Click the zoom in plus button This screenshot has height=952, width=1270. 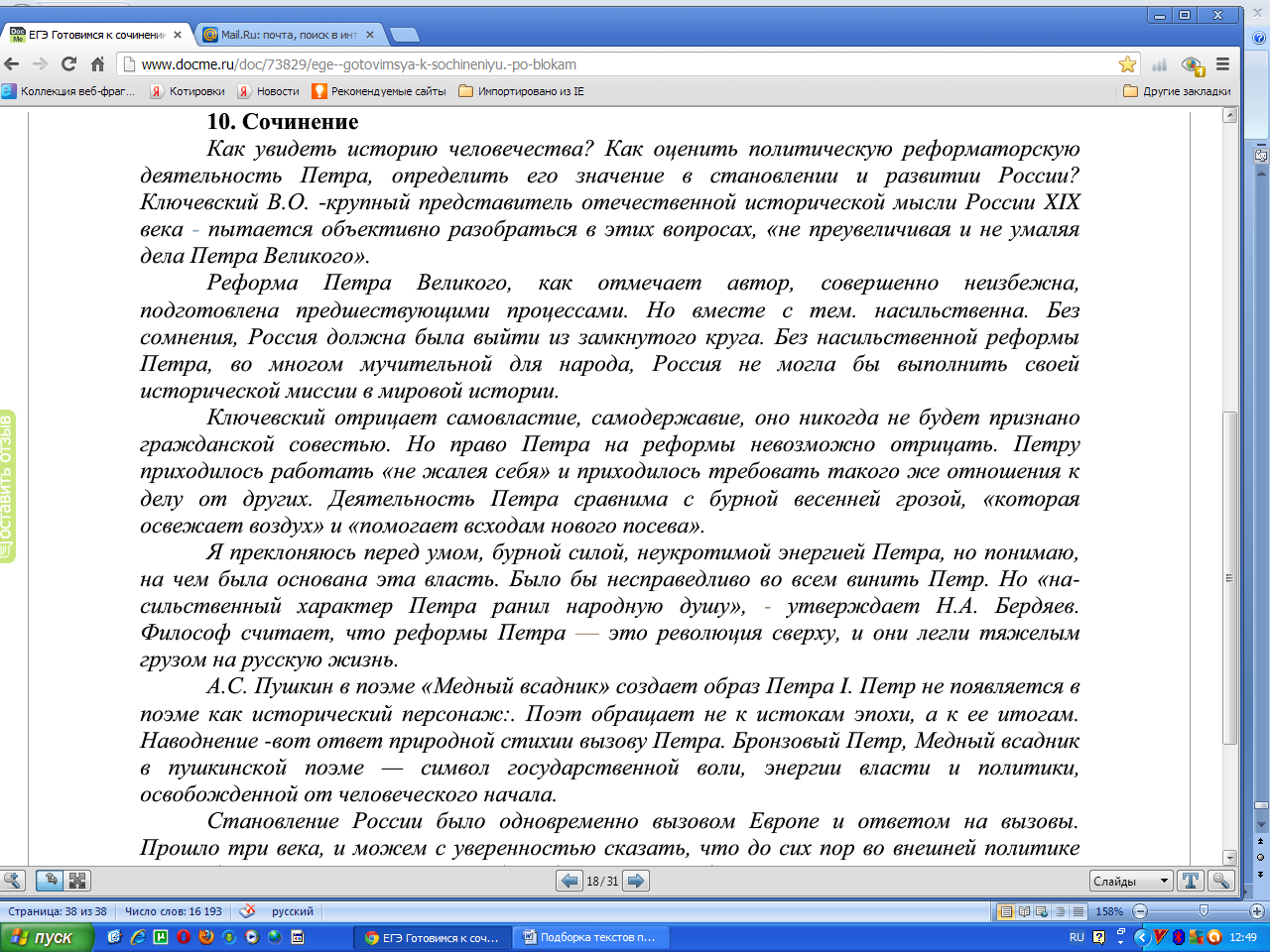click(1256, 911)
